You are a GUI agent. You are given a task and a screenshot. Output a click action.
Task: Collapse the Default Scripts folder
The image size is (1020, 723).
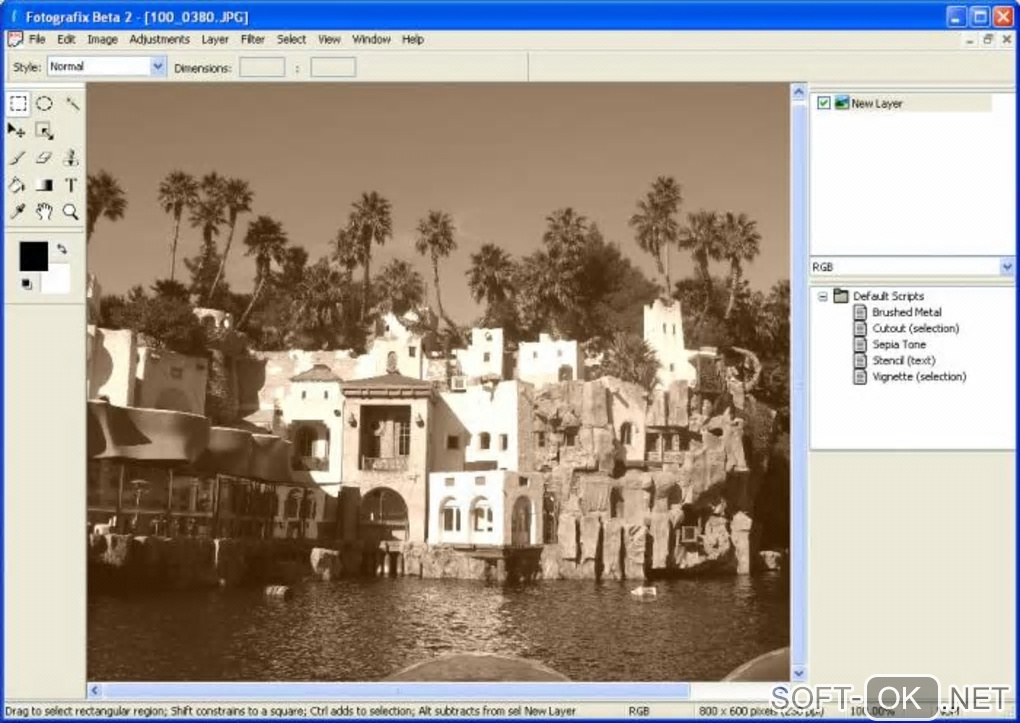point(823,296)
